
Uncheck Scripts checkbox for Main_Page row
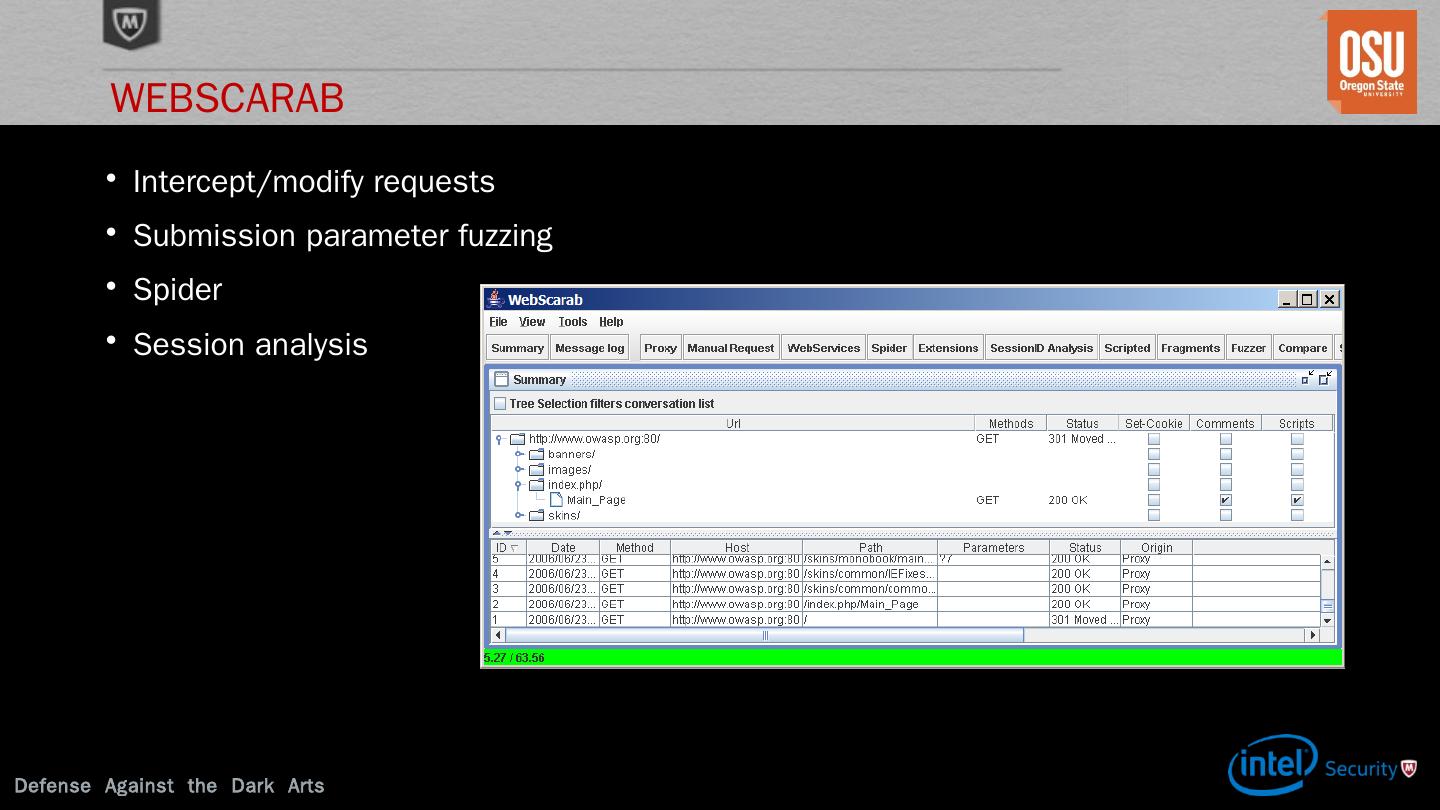(x=1297, y=500)
